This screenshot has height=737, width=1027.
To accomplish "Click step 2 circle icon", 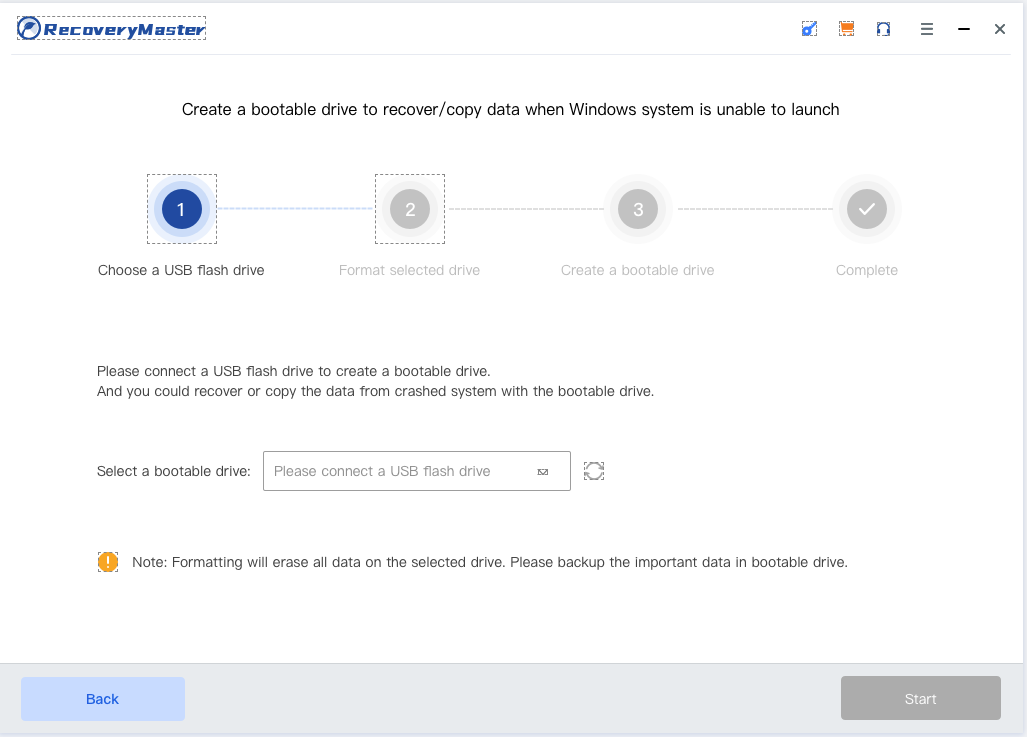I will [x=410, y=209].
